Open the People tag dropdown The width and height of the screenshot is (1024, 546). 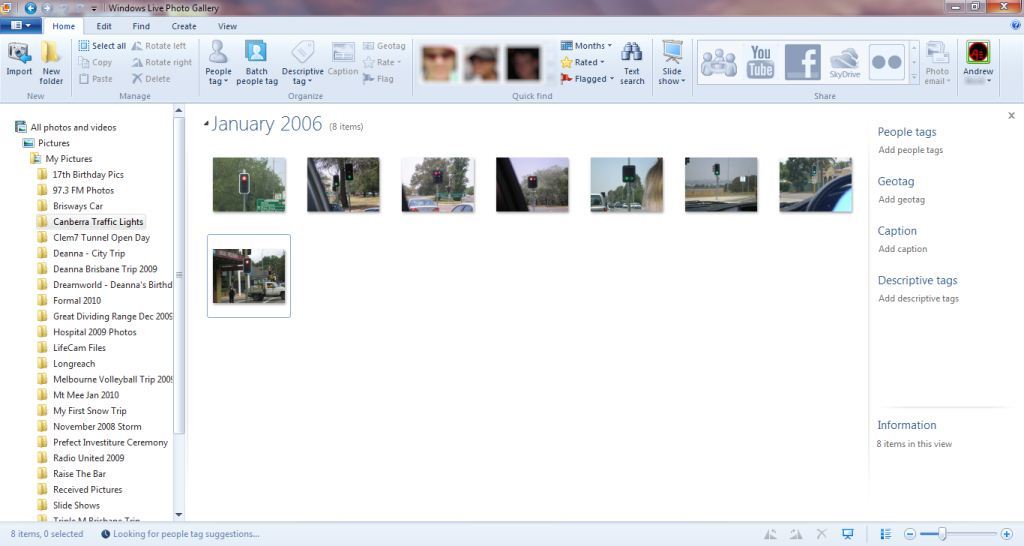(218, 63)
